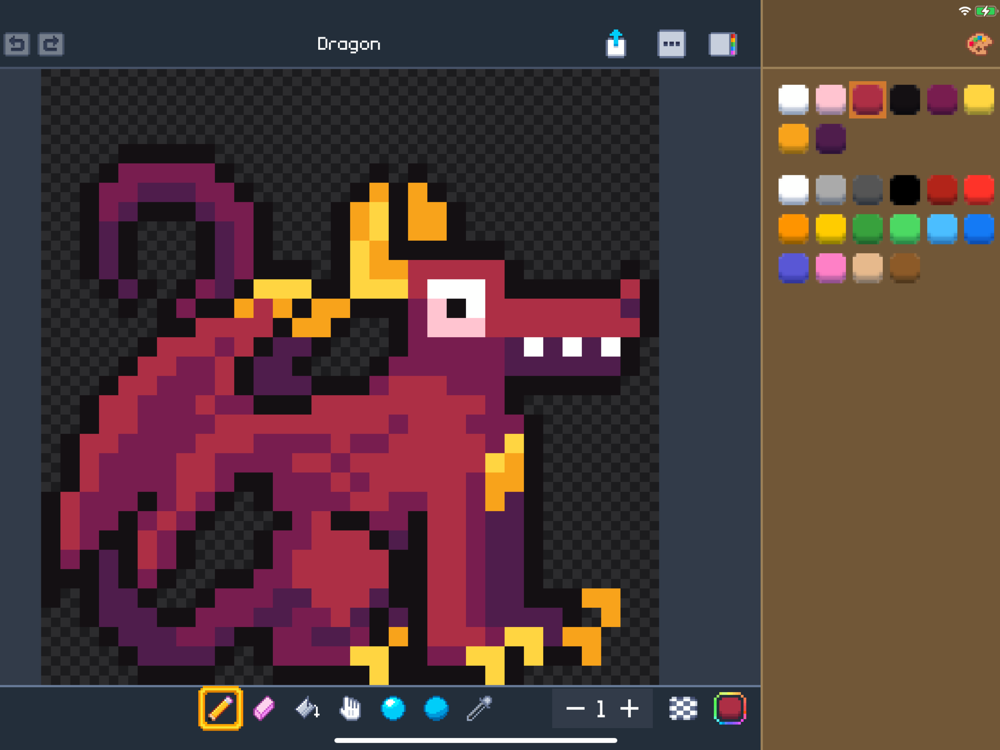Open the Share export icon
Viewport: 1000px width, 750px height.
(x=616, y=44)
